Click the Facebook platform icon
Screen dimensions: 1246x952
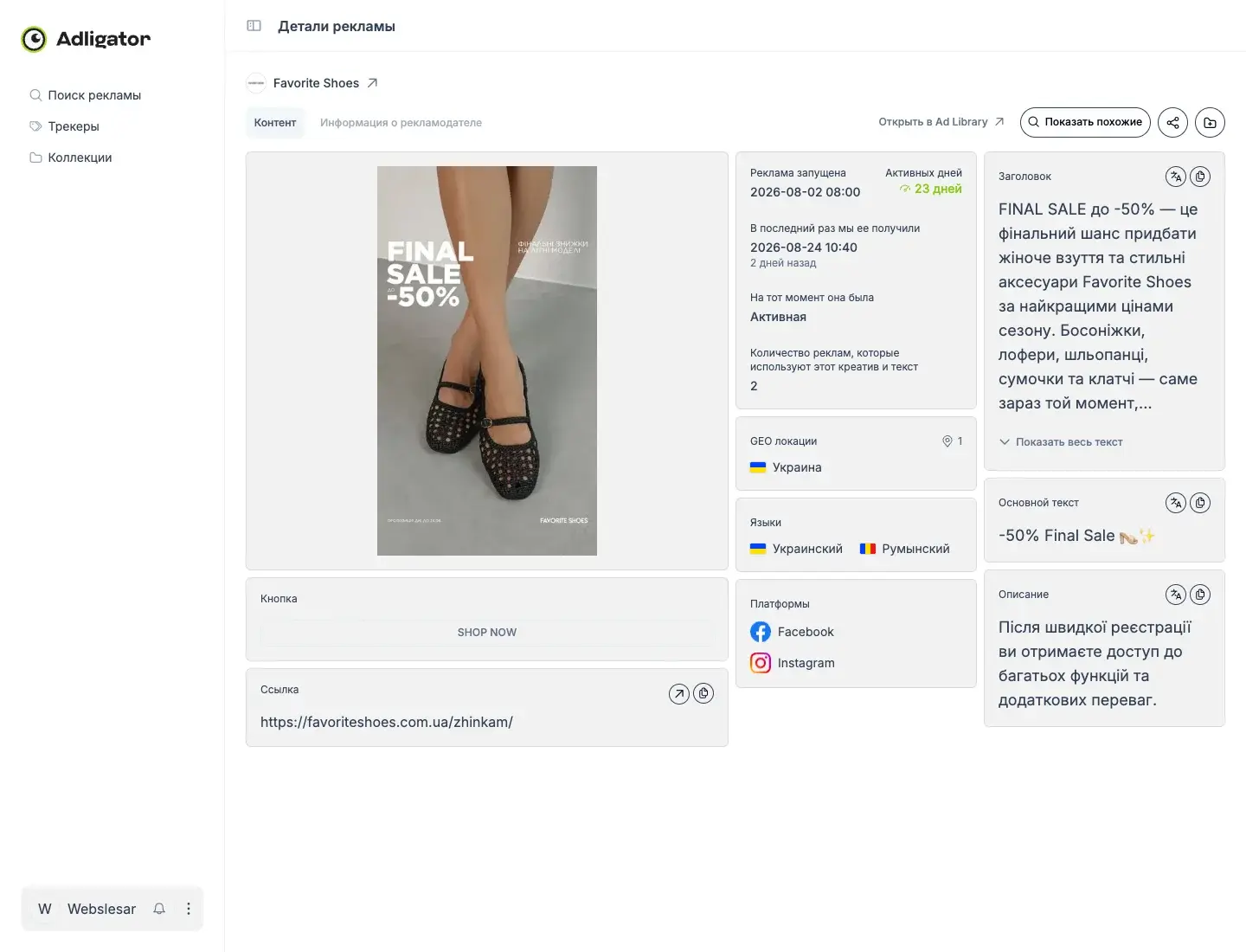pyautogui.click(x=761, y=632)
